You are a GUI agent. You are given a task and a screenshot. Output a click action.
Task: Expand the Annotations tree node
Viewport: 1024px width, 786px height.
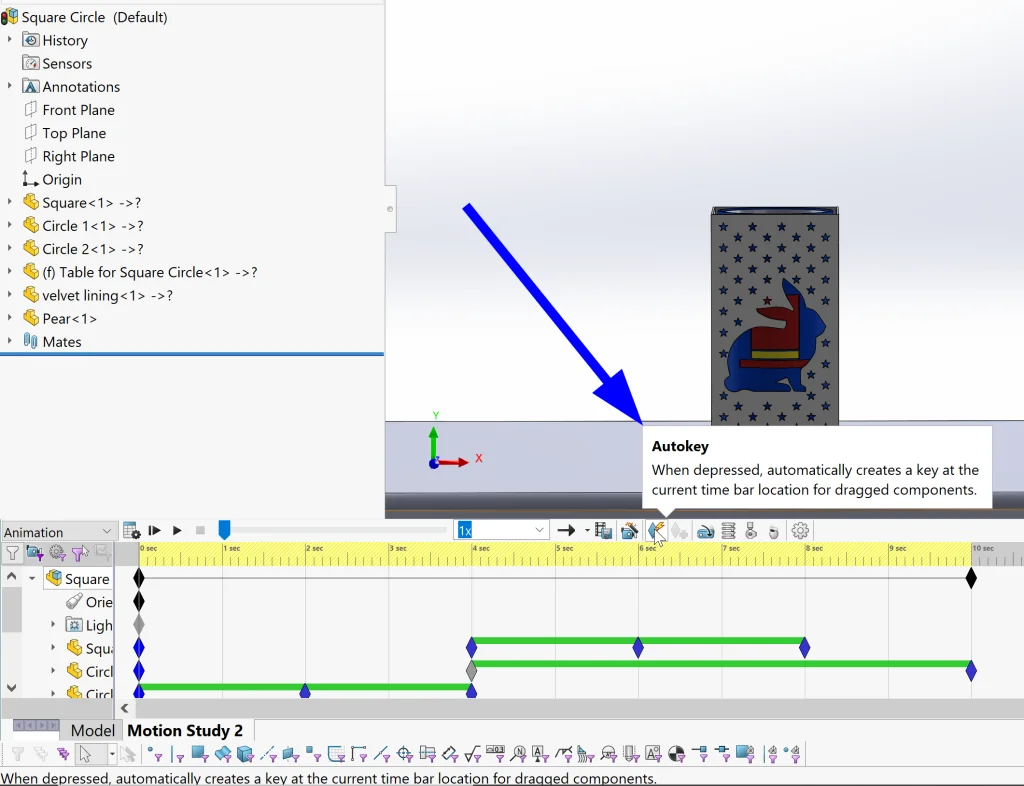9,86
